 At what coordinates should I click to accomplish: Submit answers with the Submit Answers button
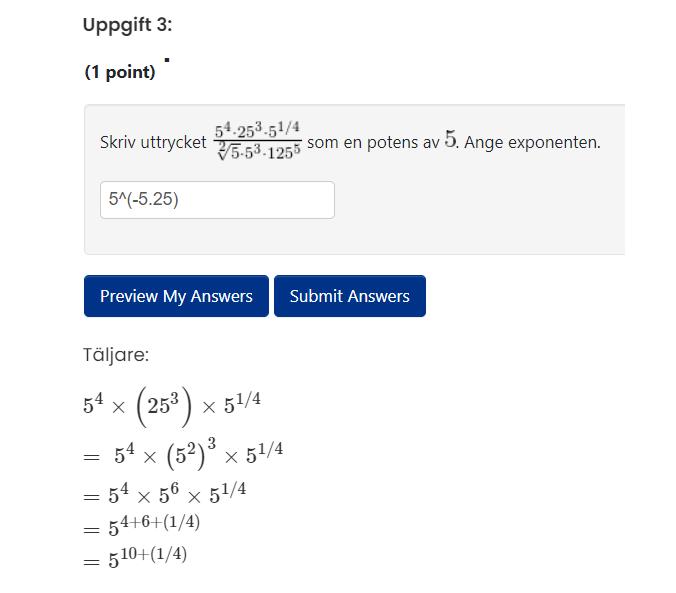point(349,296)
